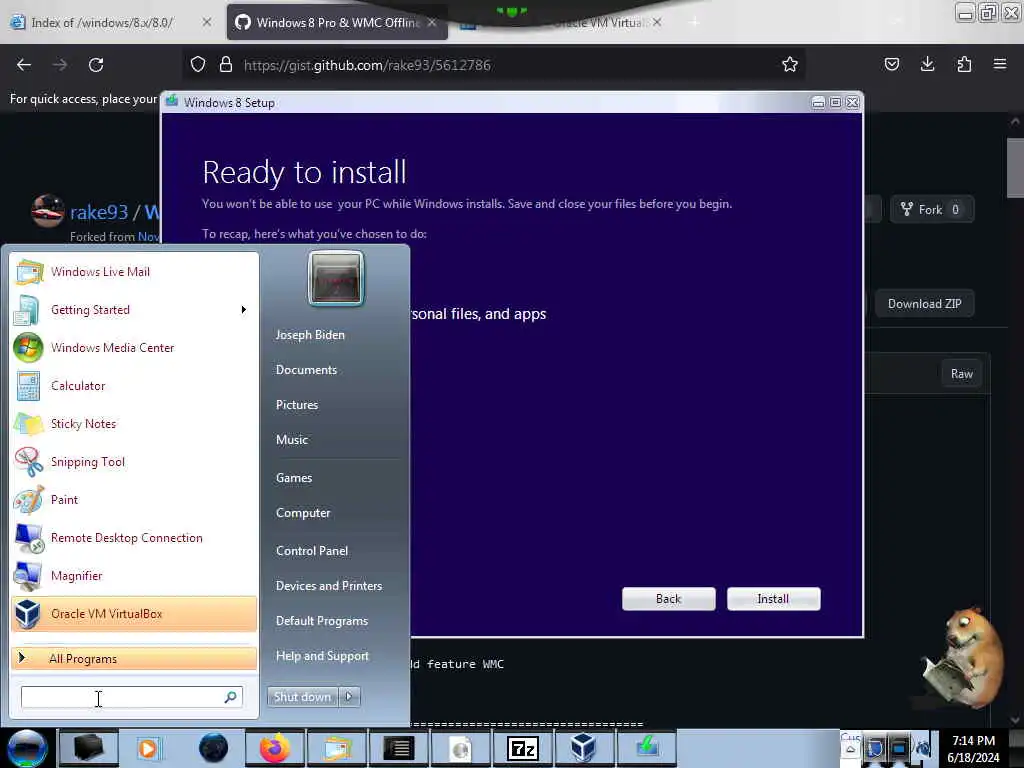Image resolution: width=1024 pixels, height=768 pixels.
Task: Click the Raw button
Action: tap(961, 374)
